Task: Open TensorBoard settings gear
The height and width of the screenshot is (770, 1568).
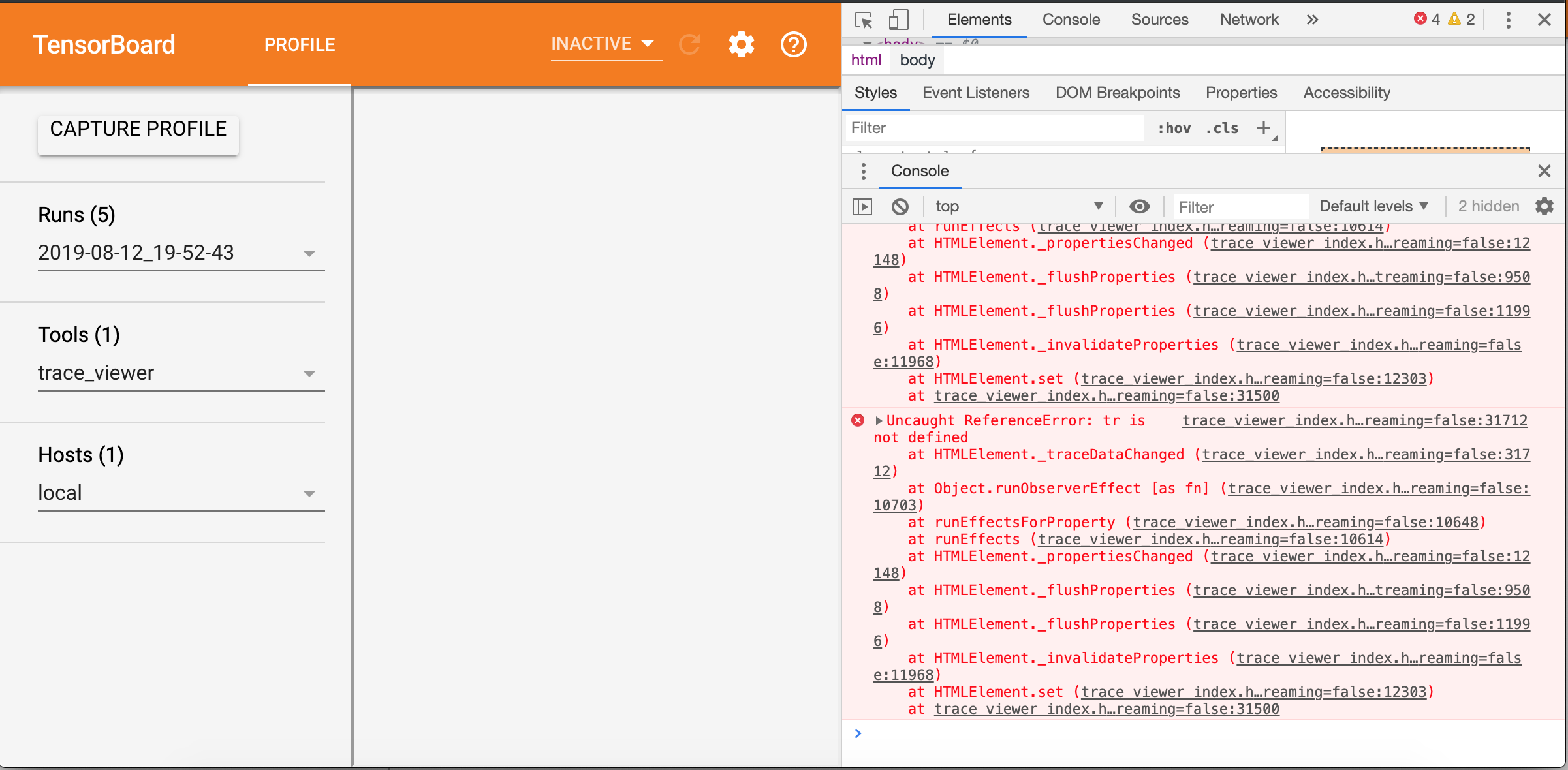Action: tap(741, 44)
